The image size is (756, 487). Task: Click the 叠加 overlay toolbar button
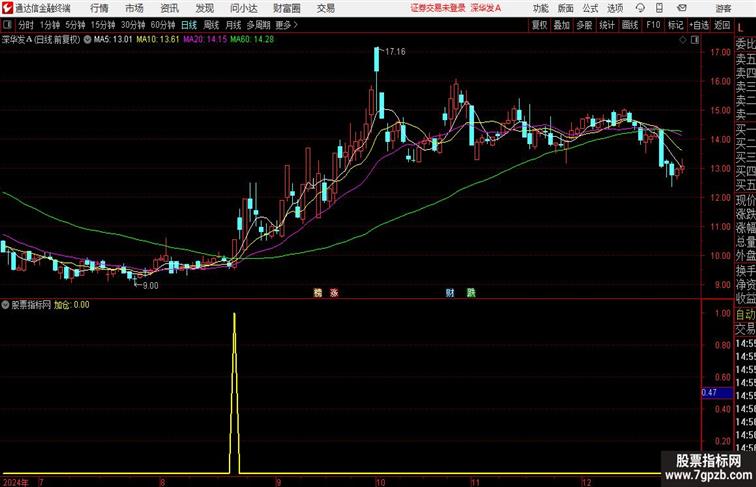tap(562, 25)
